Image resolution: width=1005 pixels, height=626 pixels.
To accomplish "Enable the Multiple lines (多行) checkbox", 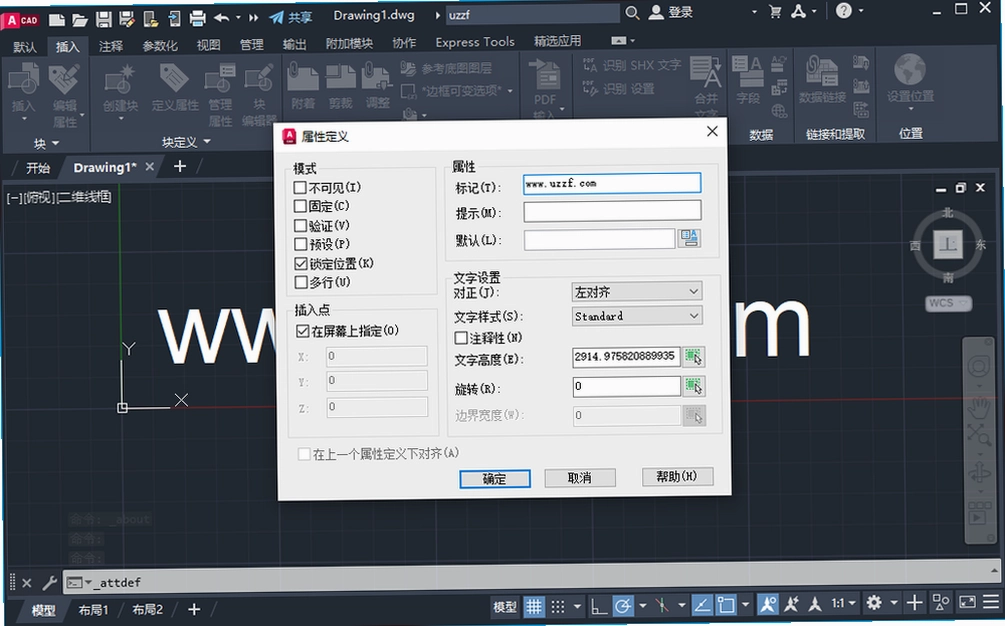I will 301,282.
